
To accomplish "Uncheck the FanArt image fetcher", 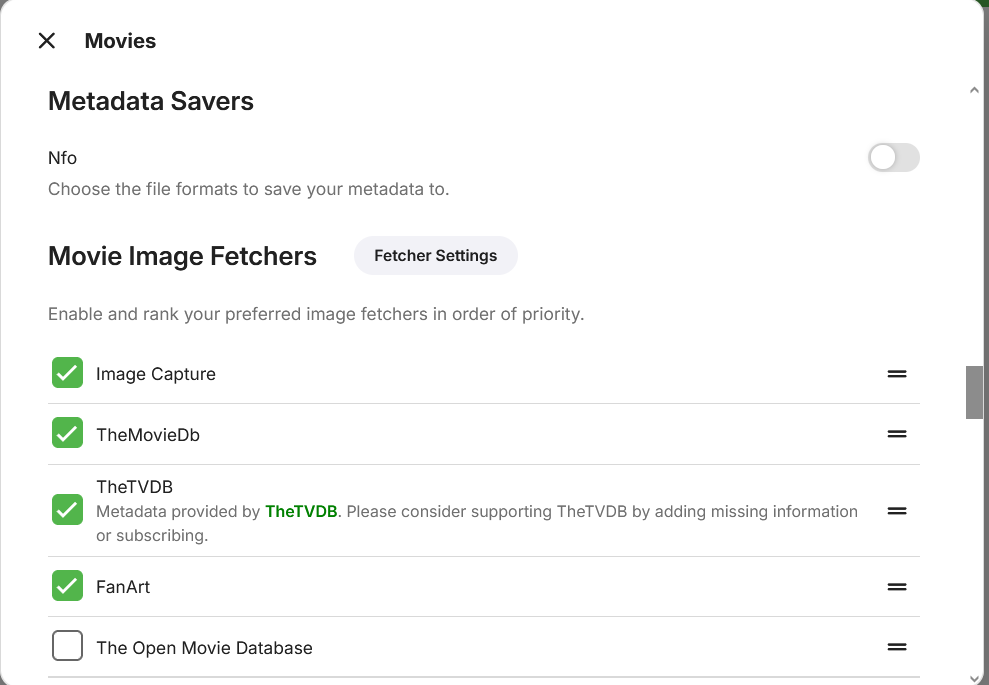I will pos(67,586).
